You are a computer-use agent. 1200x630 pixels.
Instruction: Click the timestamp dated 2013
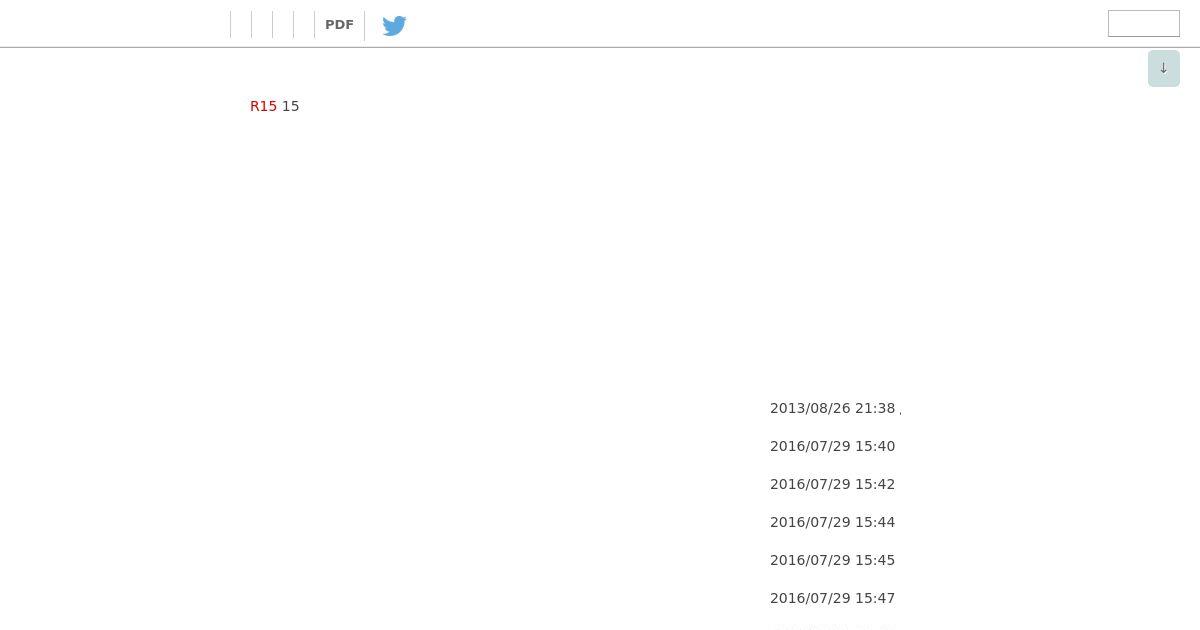tap(832, 408)
